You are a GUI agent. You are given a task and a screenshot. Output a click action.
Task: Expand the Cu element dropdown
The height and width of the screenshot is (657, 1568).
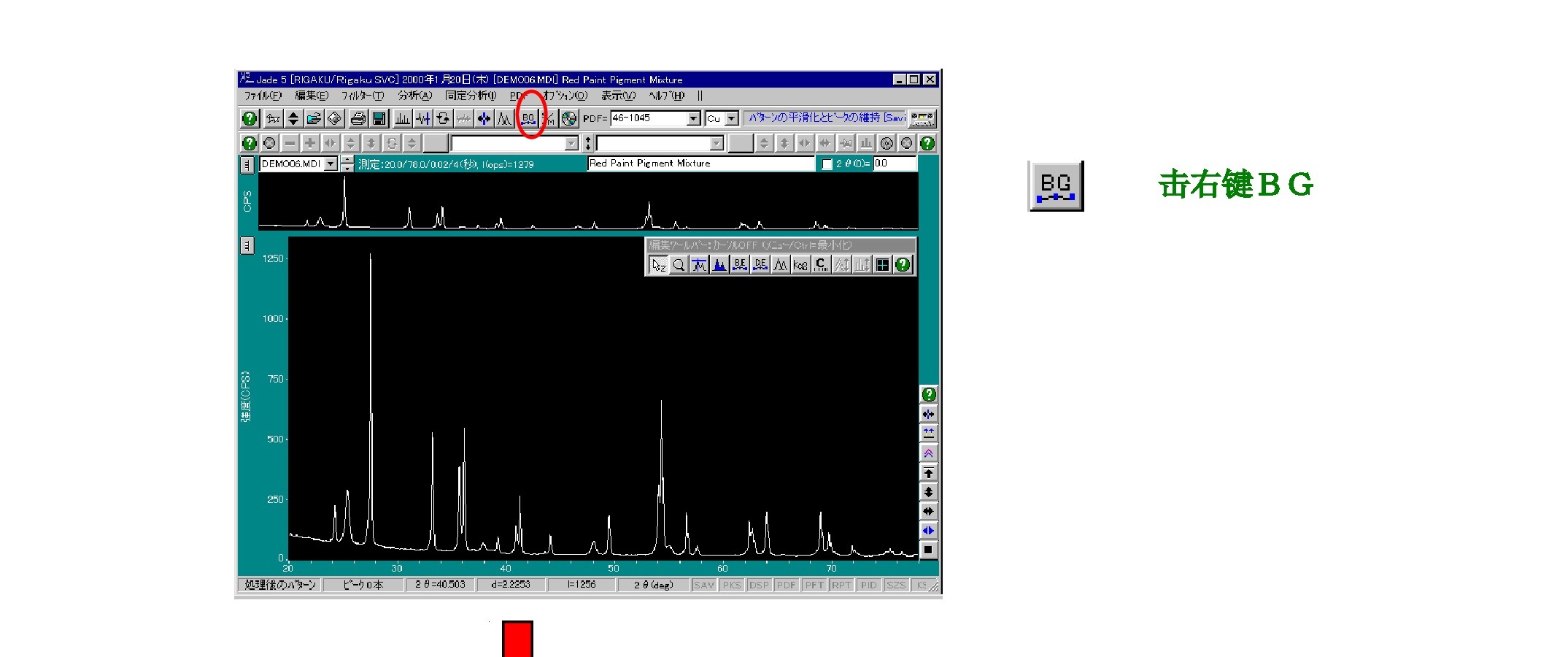[x=732, y=118]
